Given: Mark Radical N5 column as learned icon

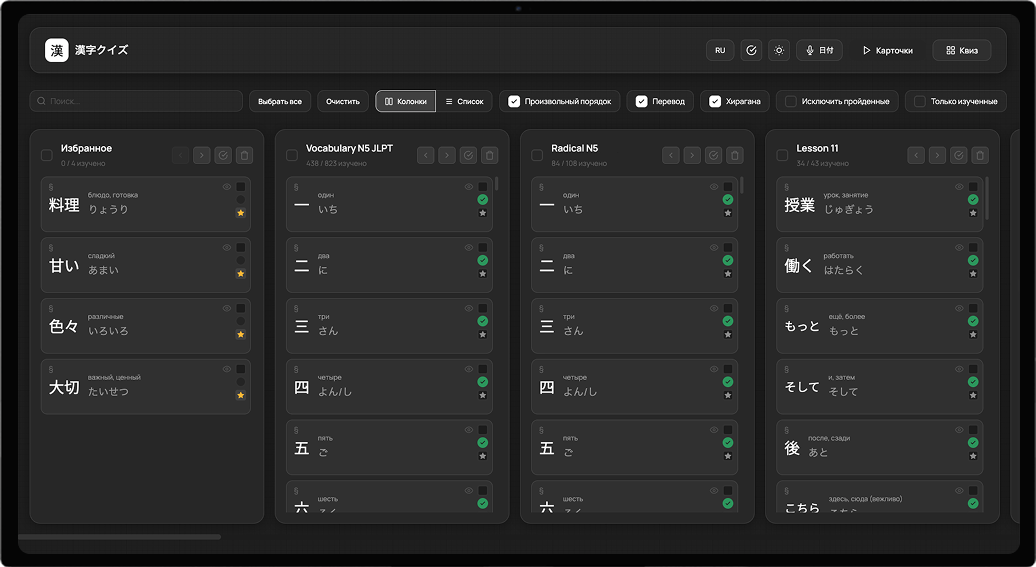Looking at the screenshot, I should point(713,155).
